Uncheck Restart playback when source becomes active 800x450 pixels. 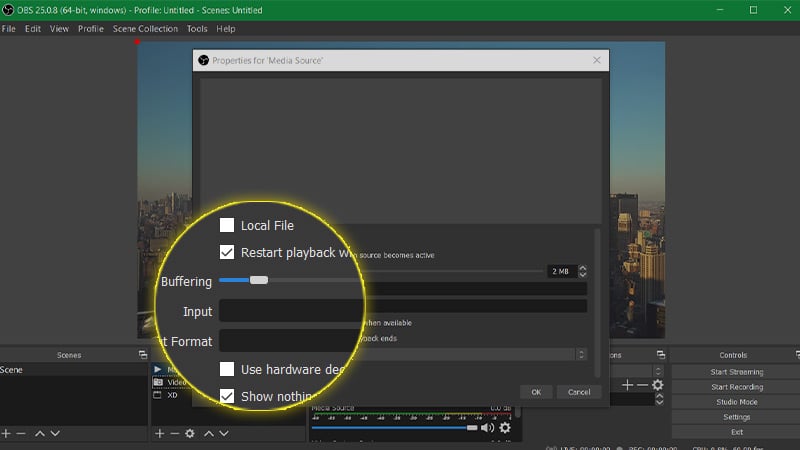coord(227,252)
